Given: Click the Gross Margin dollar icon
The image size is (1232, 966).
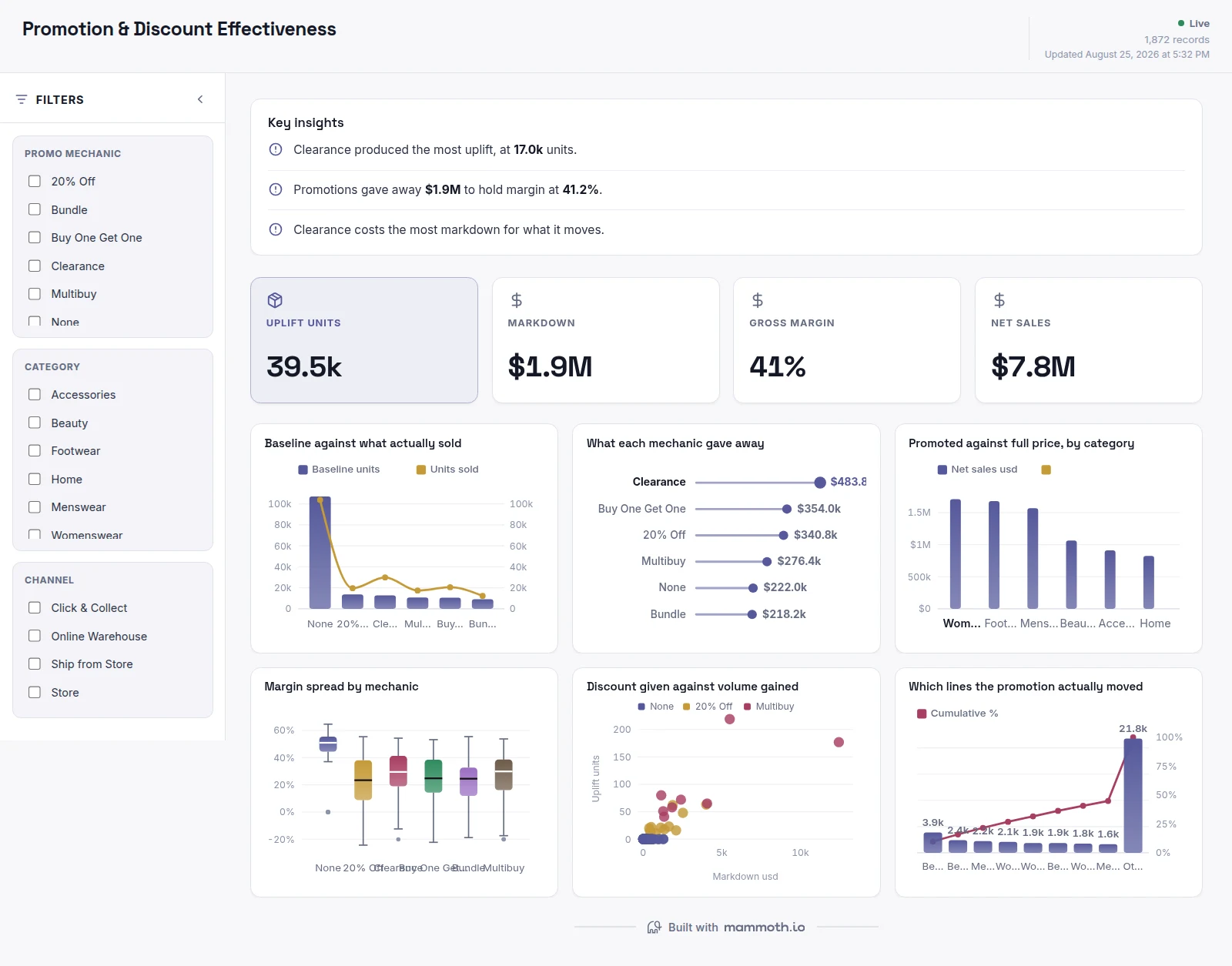Looking at the screenshot, I should coord(758,300).
